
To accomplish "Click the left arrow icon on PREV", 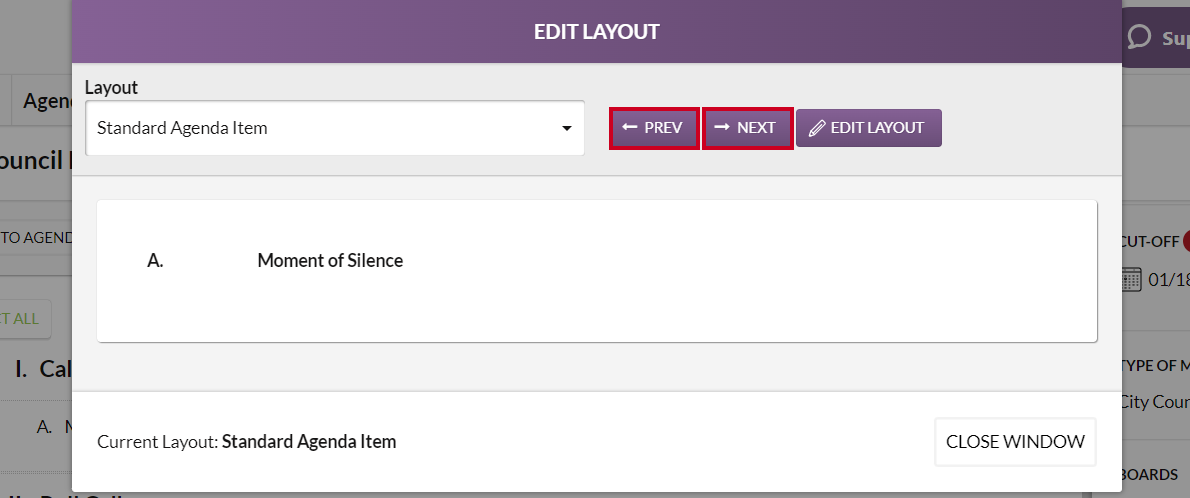I will 629,127.
